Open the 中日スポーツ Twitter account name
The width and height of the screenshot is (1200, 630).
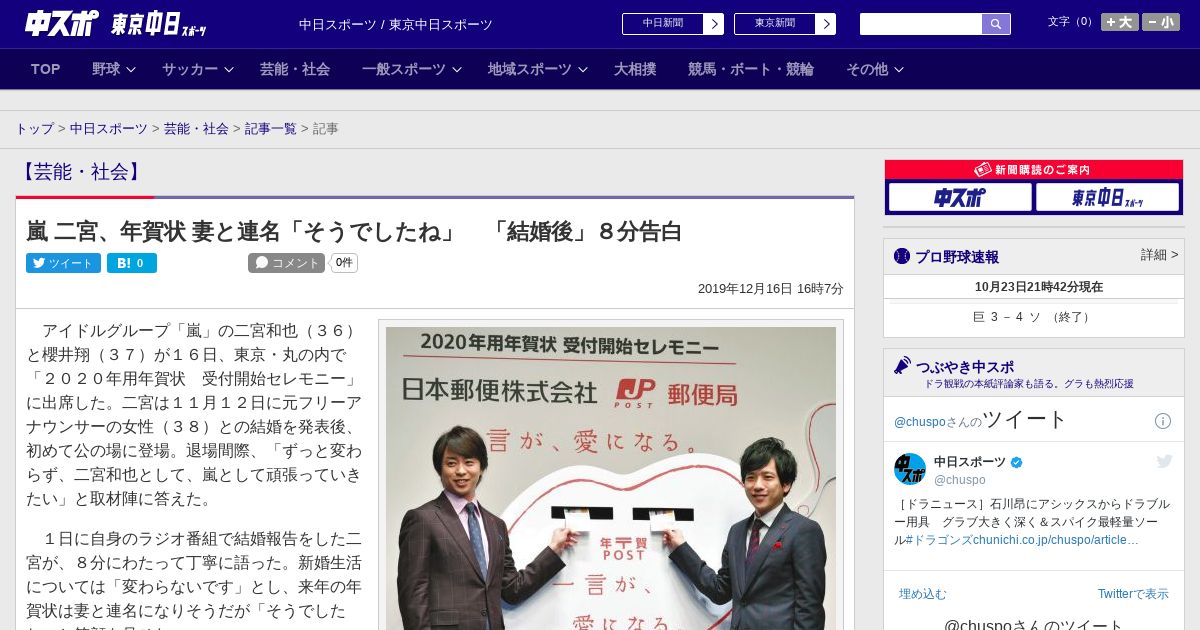[970, 462]
